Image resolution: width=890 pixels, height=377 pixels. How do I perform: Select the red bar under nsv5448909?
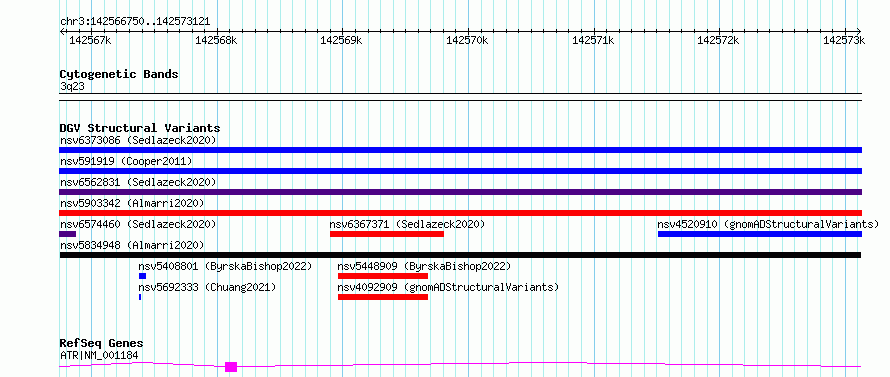pyautogui.click(x=383, y=276)
